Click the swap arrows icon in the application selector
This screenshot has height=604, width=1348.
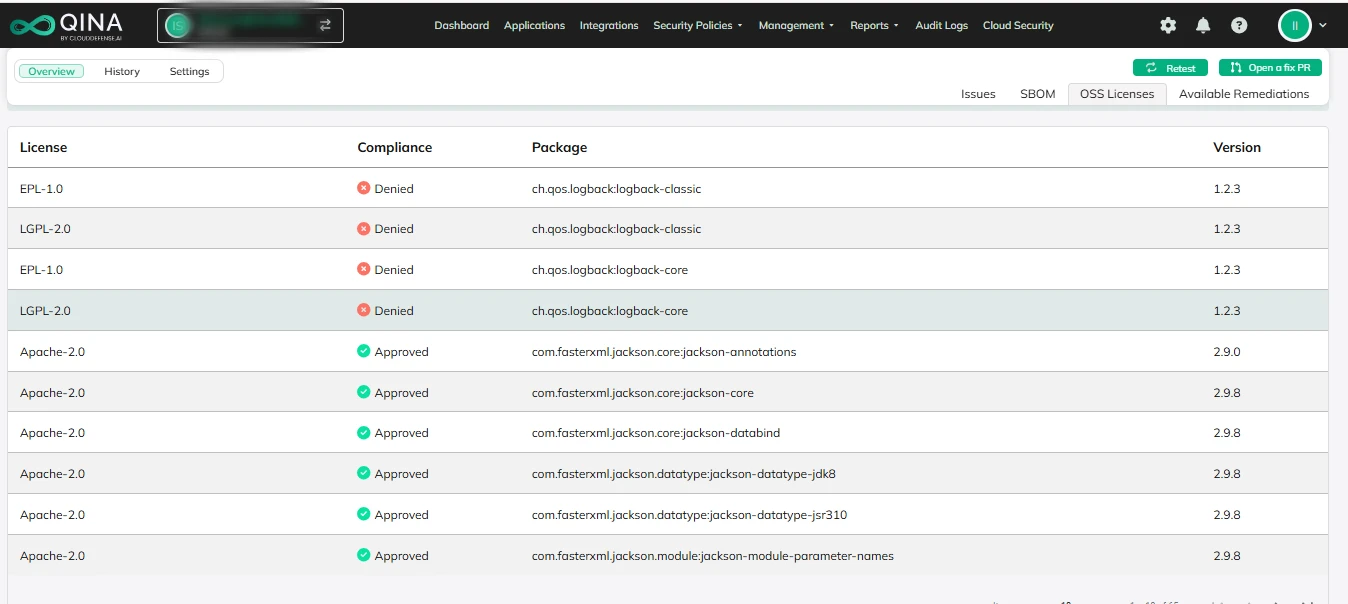coord(325,25)
